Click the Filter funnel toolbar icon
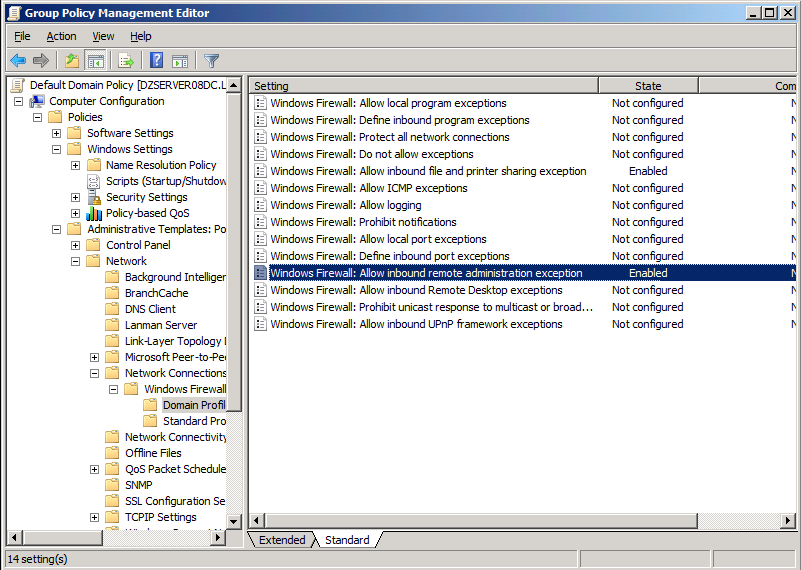The height and width of the screenshot is (570, 801). pyautogui.click(x=211, y=61)
